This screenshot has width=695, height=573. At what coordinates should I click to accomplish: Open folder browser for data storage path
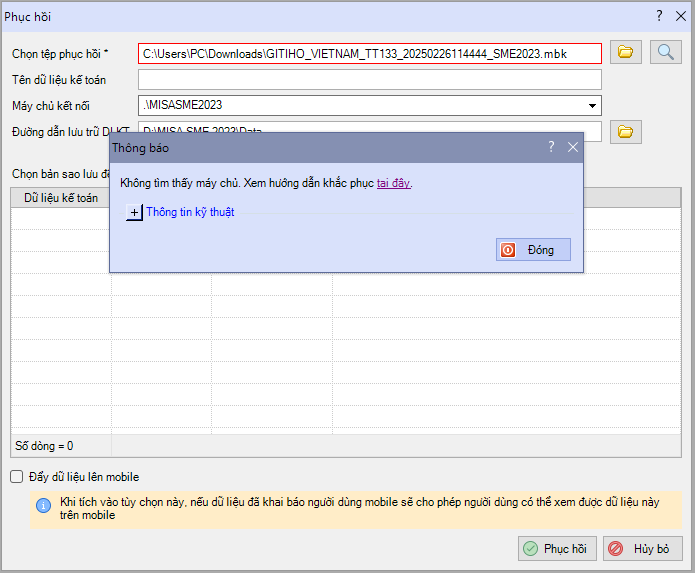pyautogui.click(x=626, y=131)
